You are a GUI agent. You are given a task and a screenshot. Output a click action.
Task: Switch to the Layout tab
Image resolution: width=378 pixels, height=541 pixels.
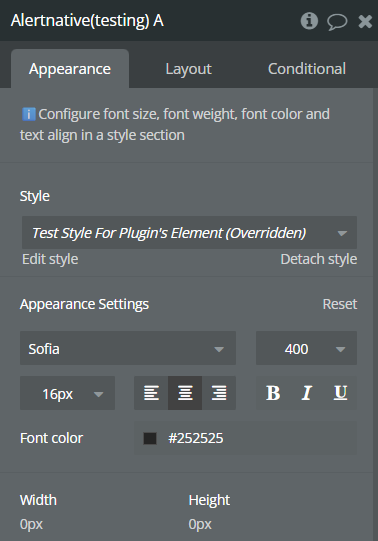click(x=188, y=69)
